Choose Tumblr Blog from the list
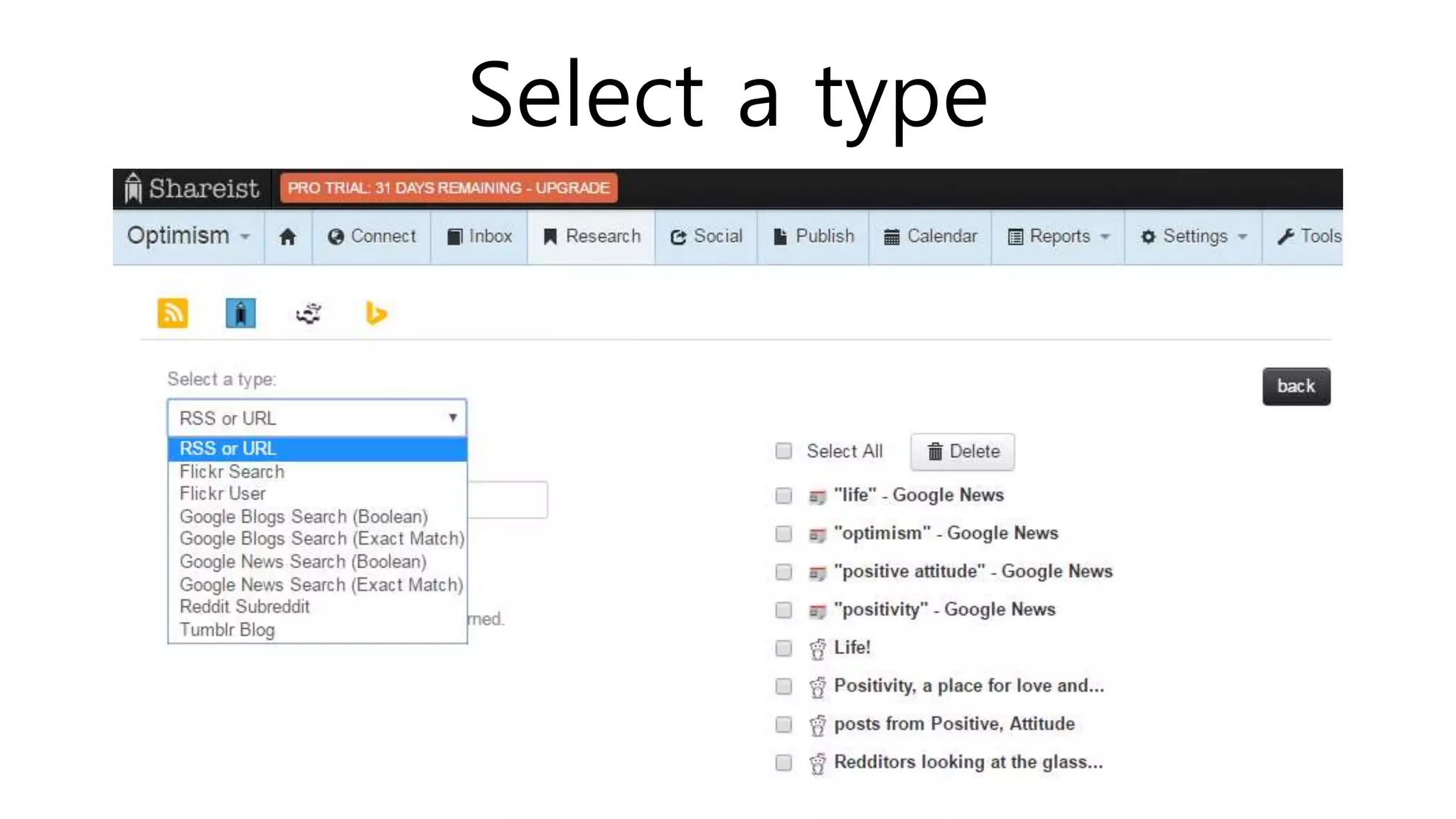 (317, 630)
